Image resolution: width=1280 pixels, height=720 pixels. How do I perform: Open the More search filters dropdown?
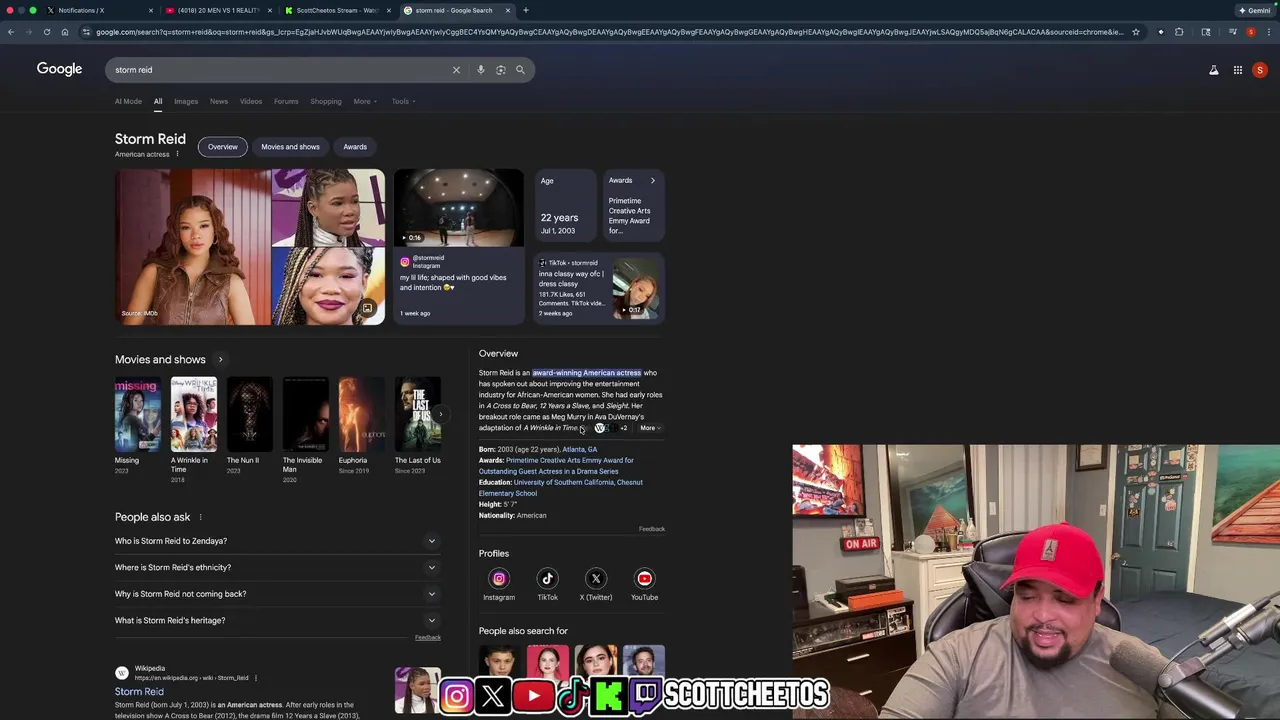click(365, 101)
